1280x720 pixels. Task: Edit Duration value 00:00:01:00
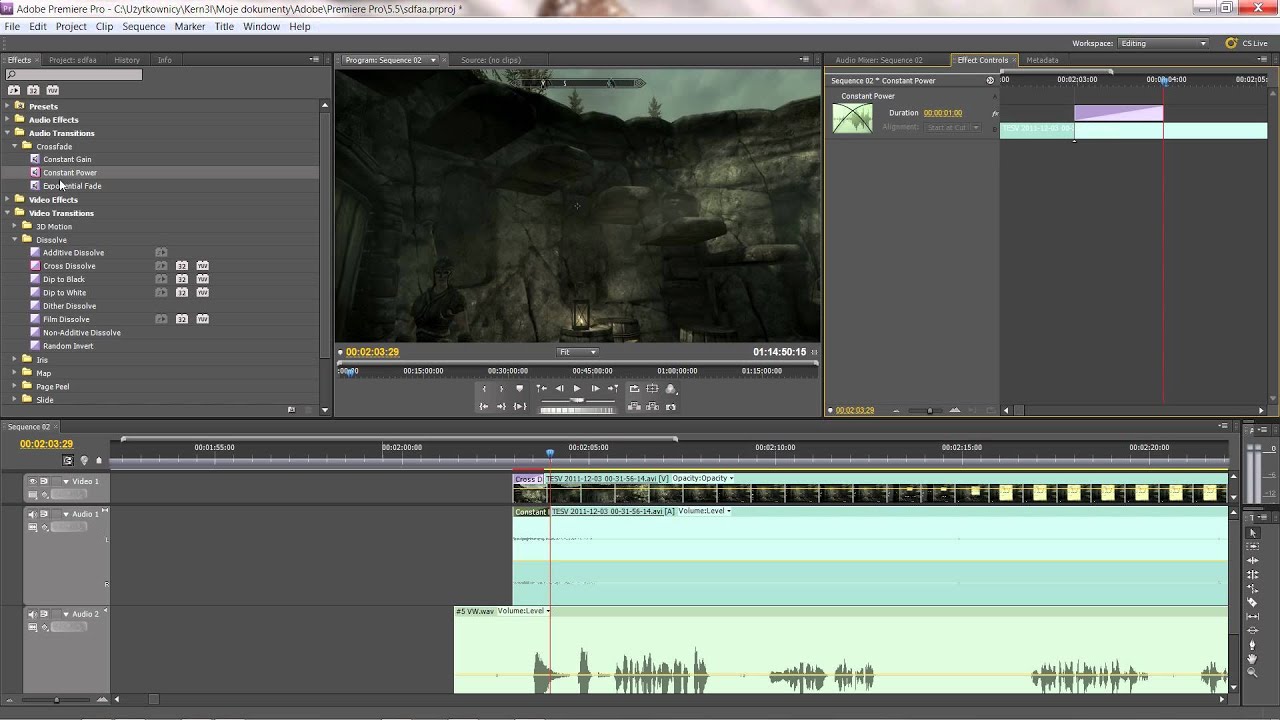pyautogui.click(x=942, y=113)
